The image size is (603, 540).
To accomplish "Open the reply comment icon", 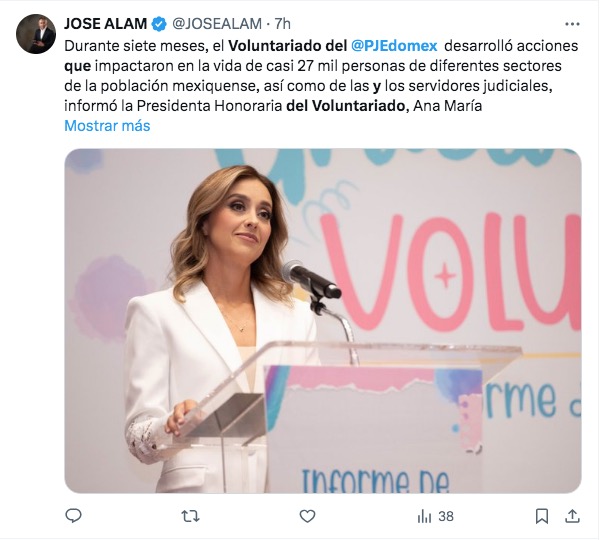I will coord(73,516).
